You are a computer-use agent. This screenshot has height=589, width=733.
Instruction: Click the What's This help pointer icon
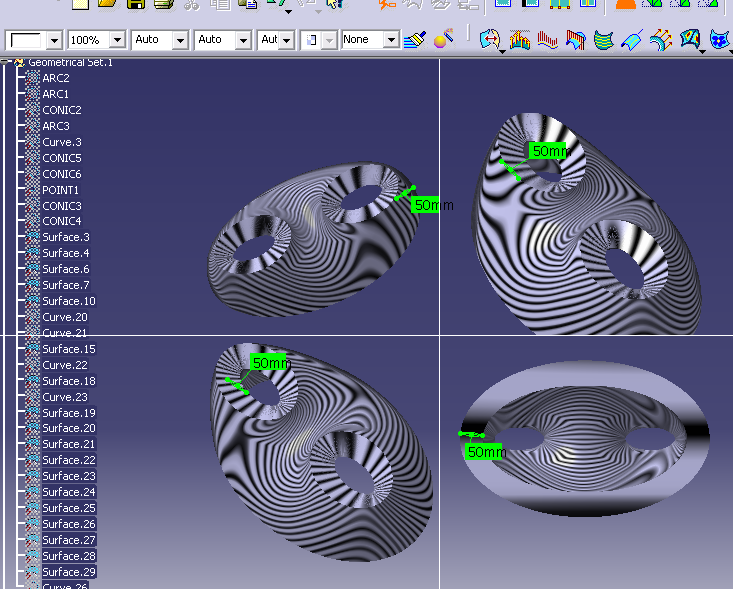click(x=335, y=4)
